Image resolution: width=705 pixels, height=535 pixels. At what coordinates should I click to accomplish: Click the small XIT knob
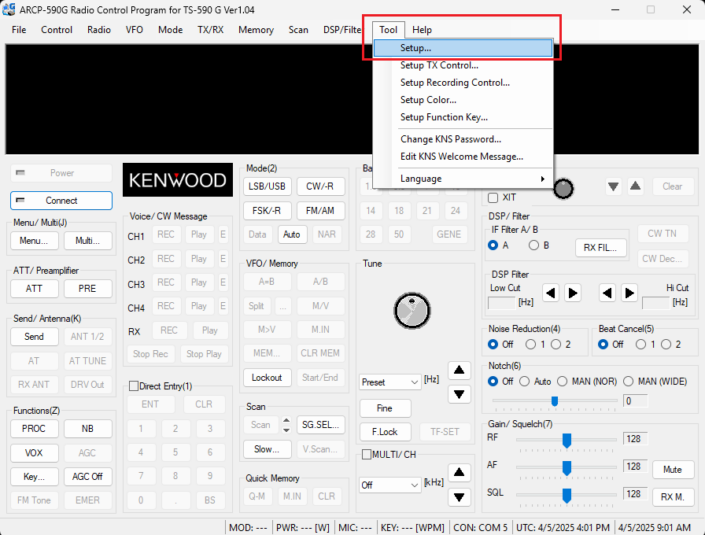(563, 189)
